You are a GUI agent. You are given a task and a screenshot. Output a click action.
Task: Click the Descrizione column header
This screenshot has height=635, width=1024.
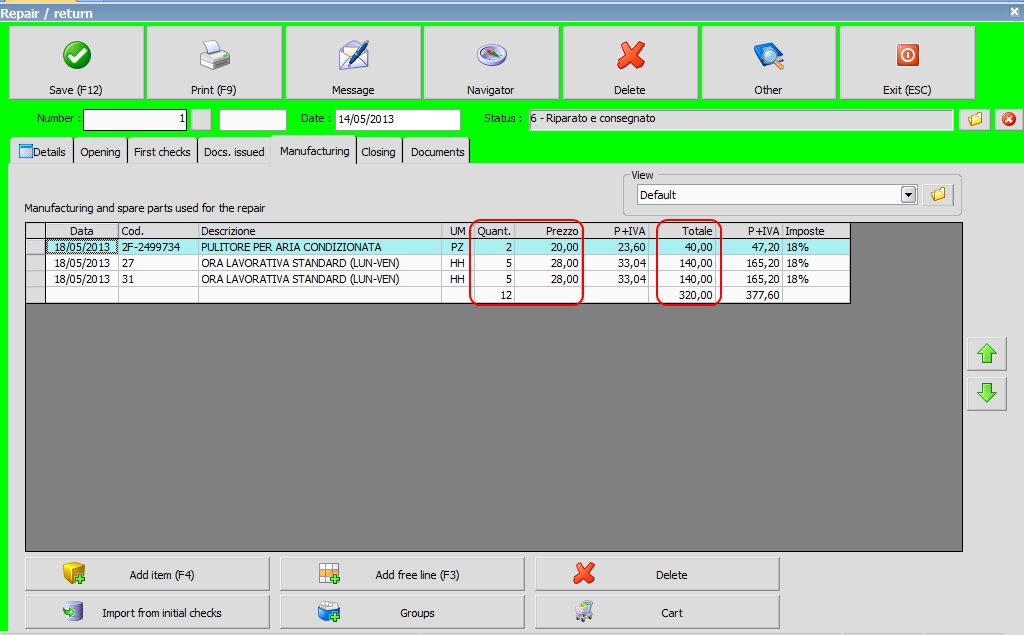[319, 231]
